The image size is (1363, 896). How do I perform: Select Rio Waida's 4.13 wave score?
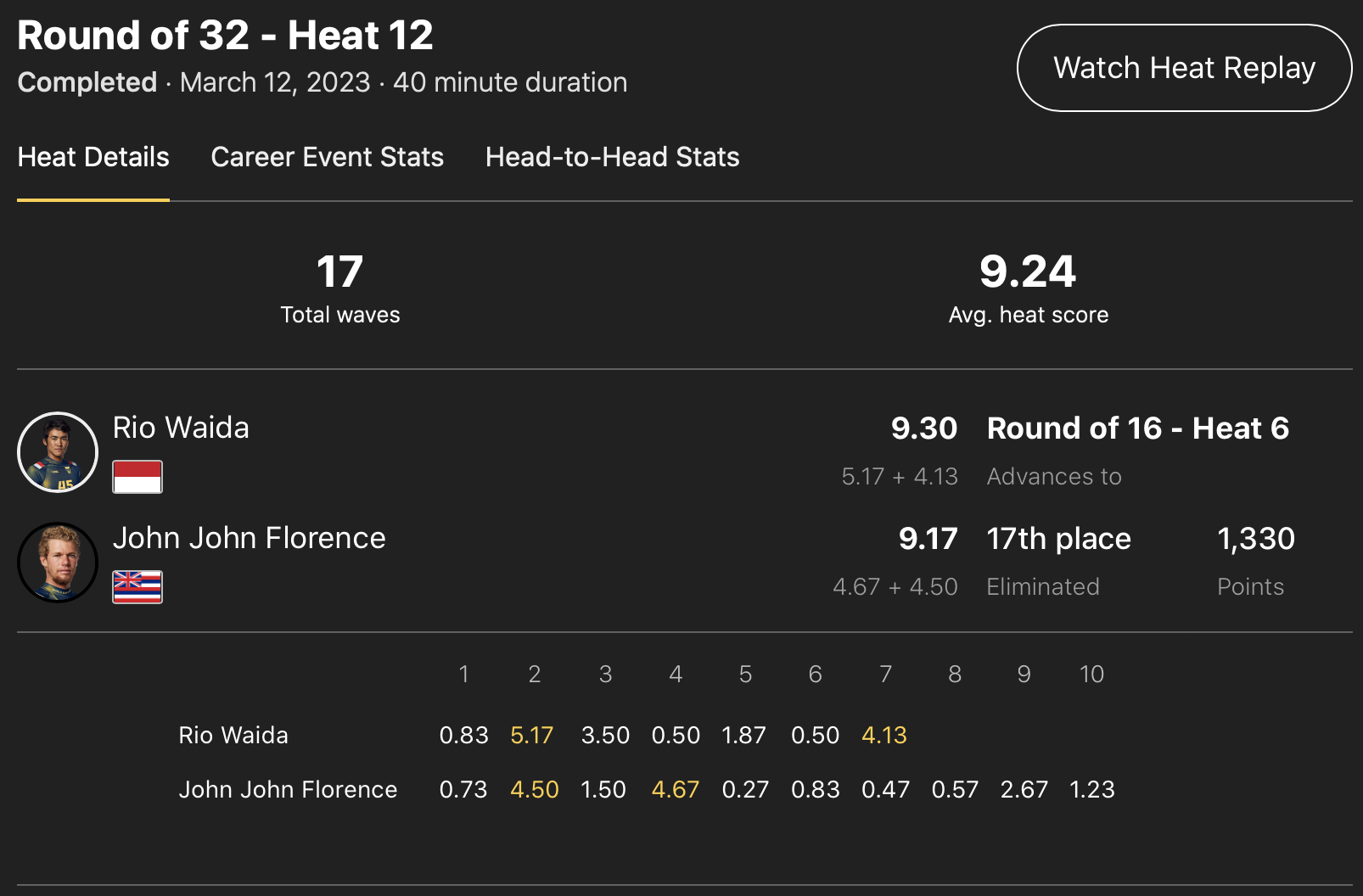884,735
